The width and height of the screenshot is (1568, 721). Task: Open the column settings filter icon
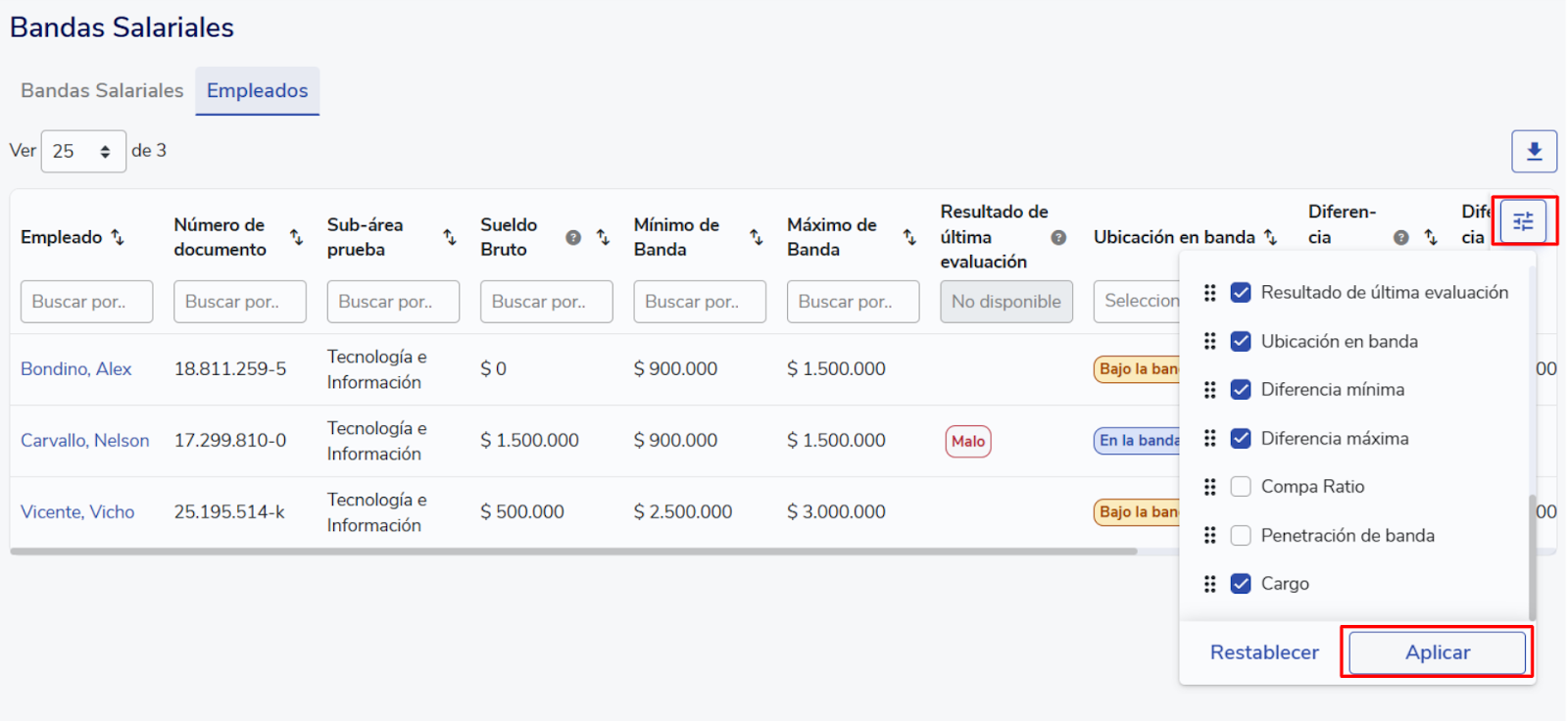(x=1523, y=221)
